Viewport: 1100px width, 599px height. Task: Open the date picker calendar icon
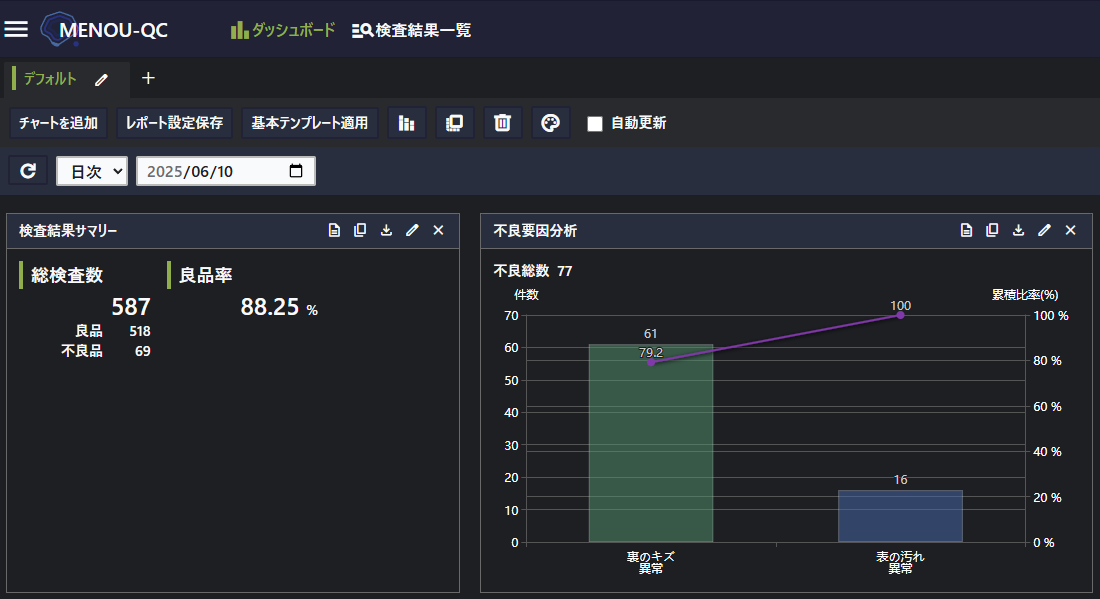click(296, 171)
